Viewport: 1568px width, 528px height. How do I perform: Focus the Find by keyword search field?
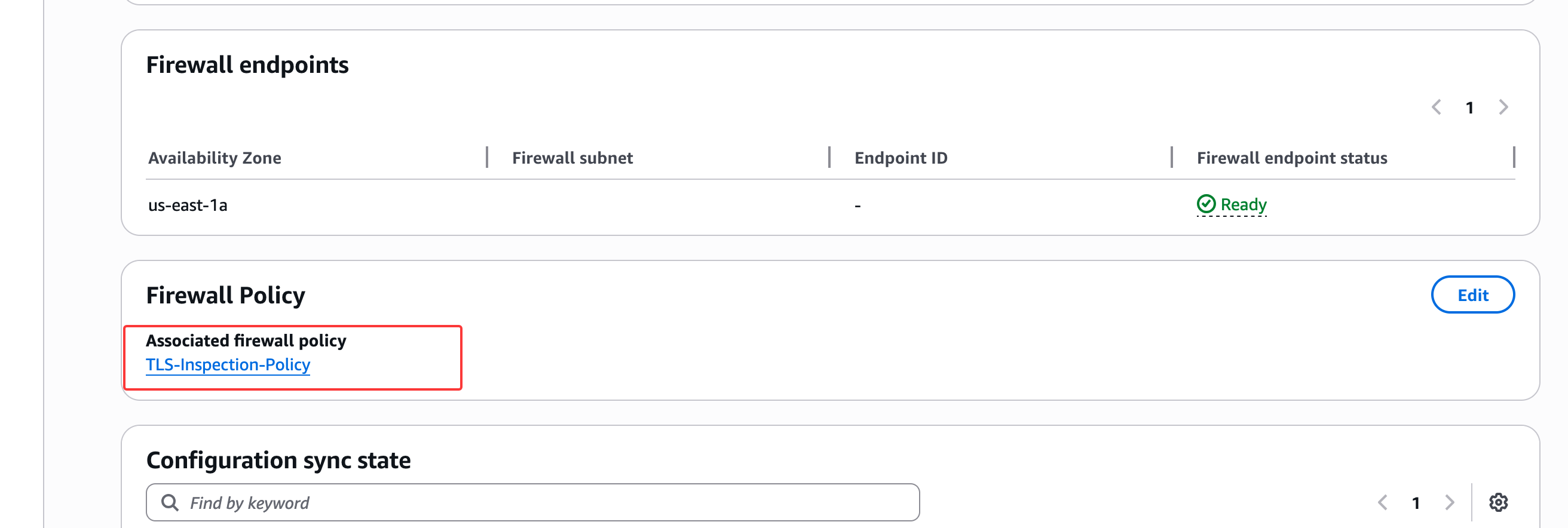[548, 502]
